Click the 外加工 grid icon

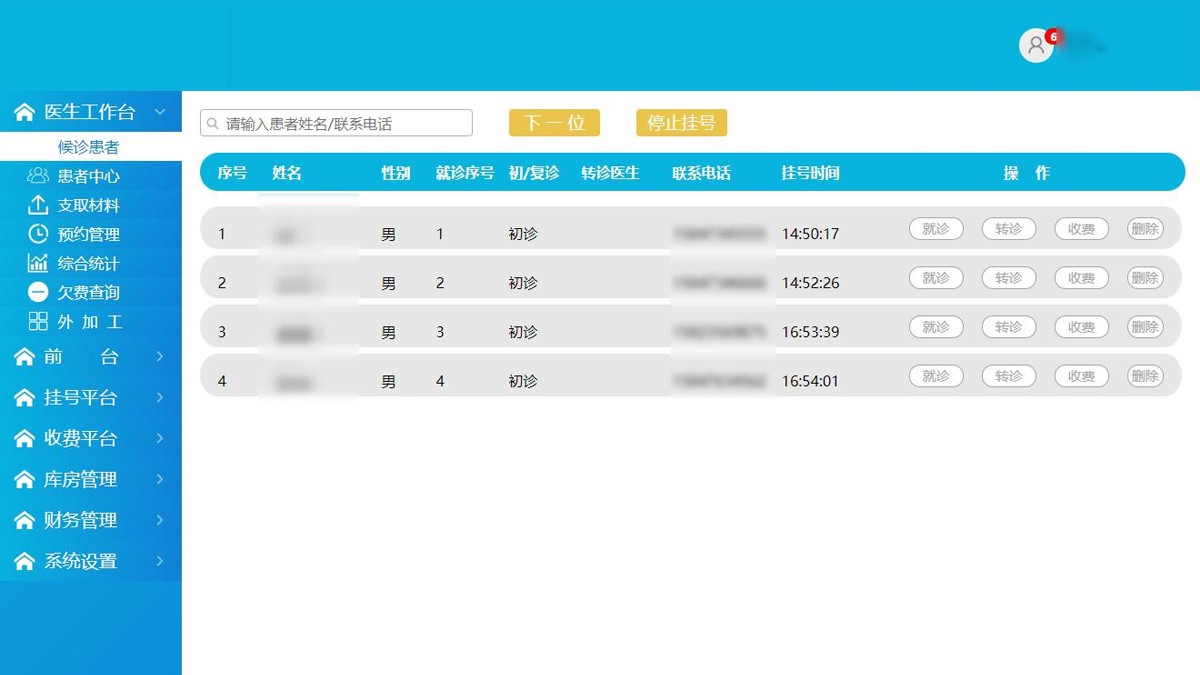(x=38, y=321)
